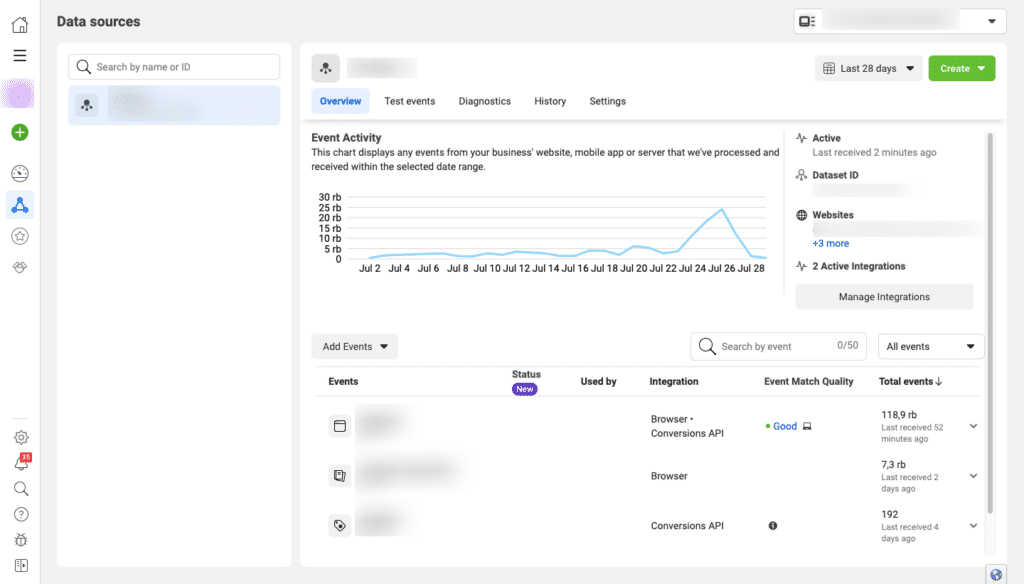This screenshot has width=1024, height=584.
Task: Open the All events filter dropdown
Action: (931, 347)
